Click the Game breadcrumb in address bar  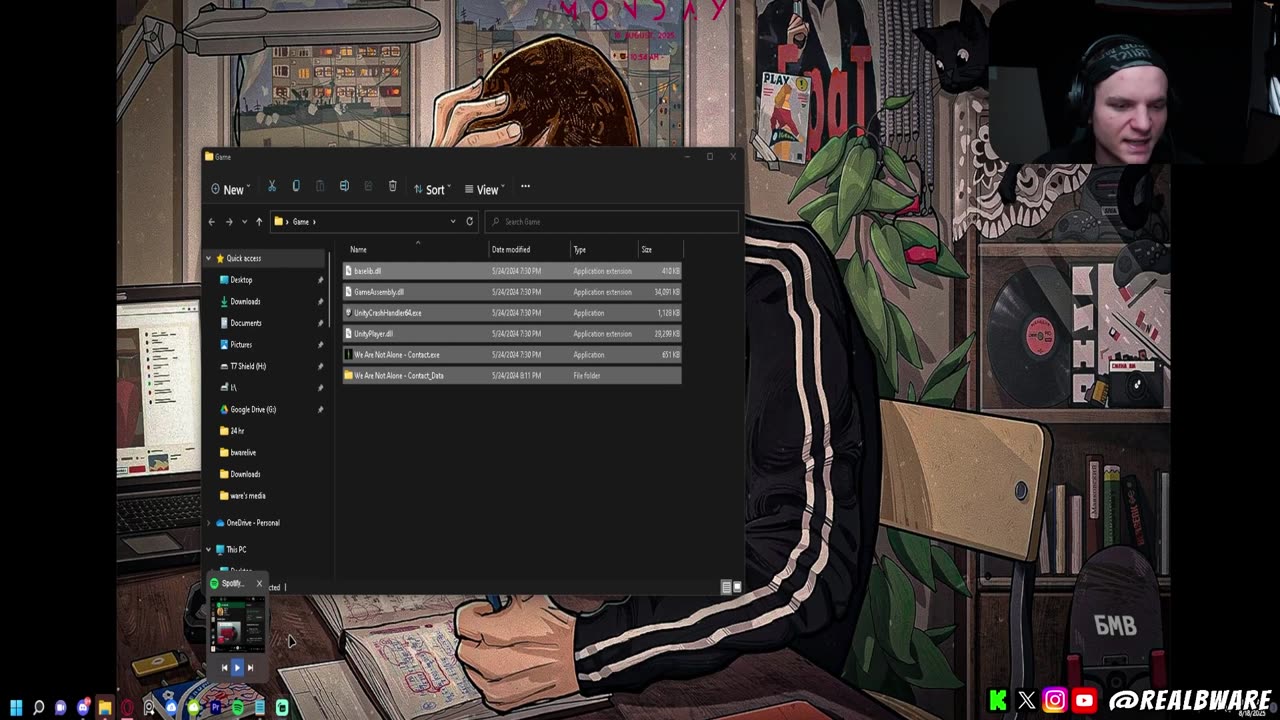click(301, 222)
